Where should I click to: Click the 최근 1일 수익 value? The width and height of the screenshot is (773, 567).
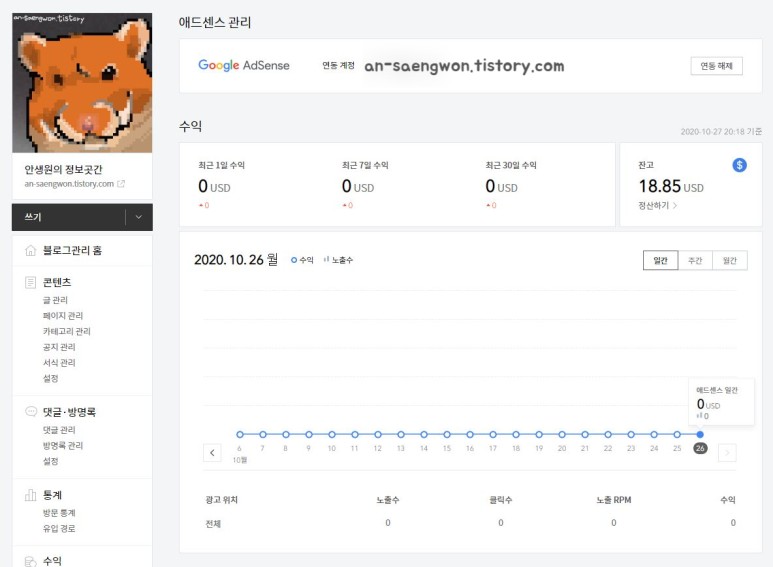click(x=214, y=186)
